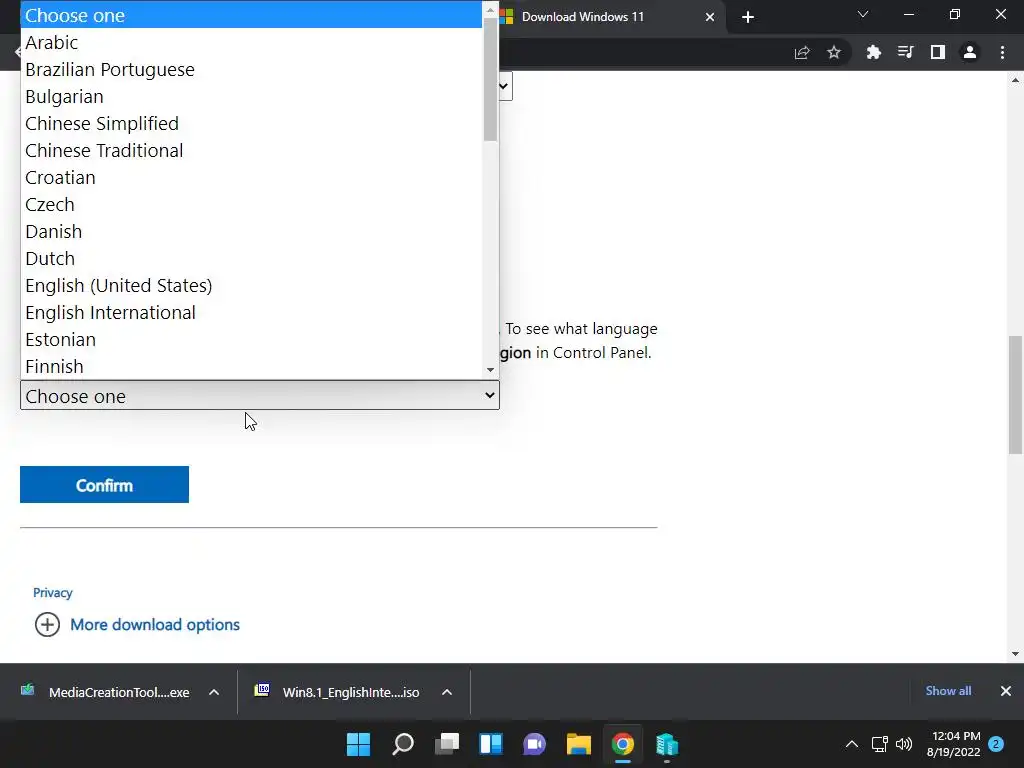
Task: Switch to Download Windows 11 tab
Action: pos(583,17)
